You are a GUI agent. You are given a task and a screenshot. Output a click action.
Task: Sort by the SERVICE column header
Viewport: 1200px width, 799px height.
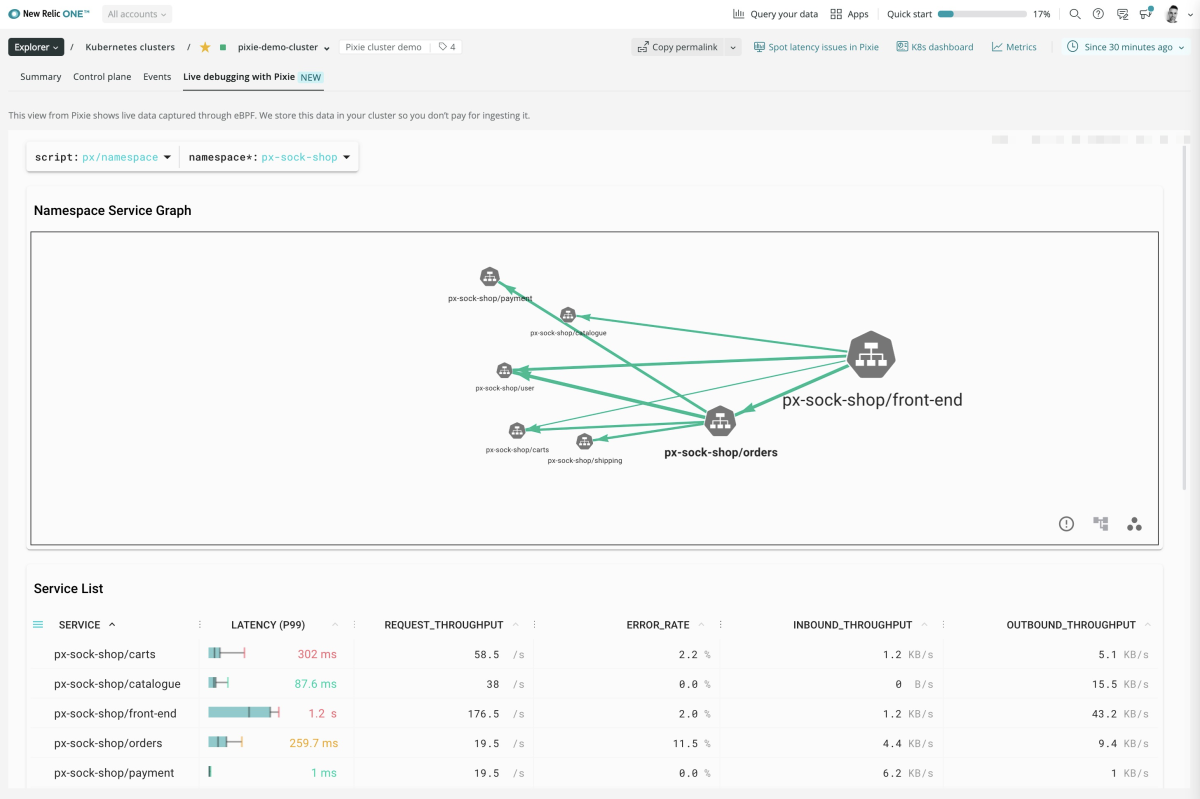click(80, 625)
